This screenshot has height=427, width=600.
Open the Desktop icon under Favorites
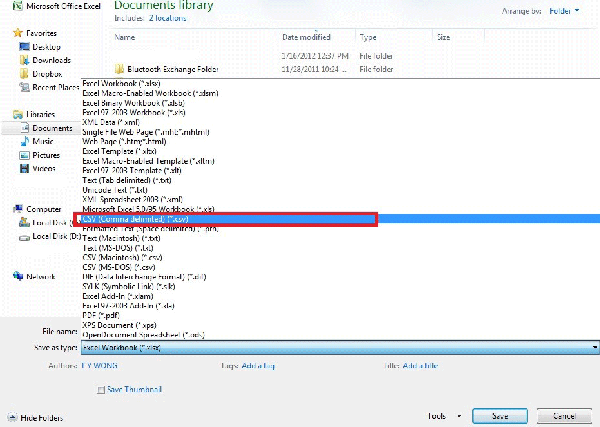(x=24, y=47)
